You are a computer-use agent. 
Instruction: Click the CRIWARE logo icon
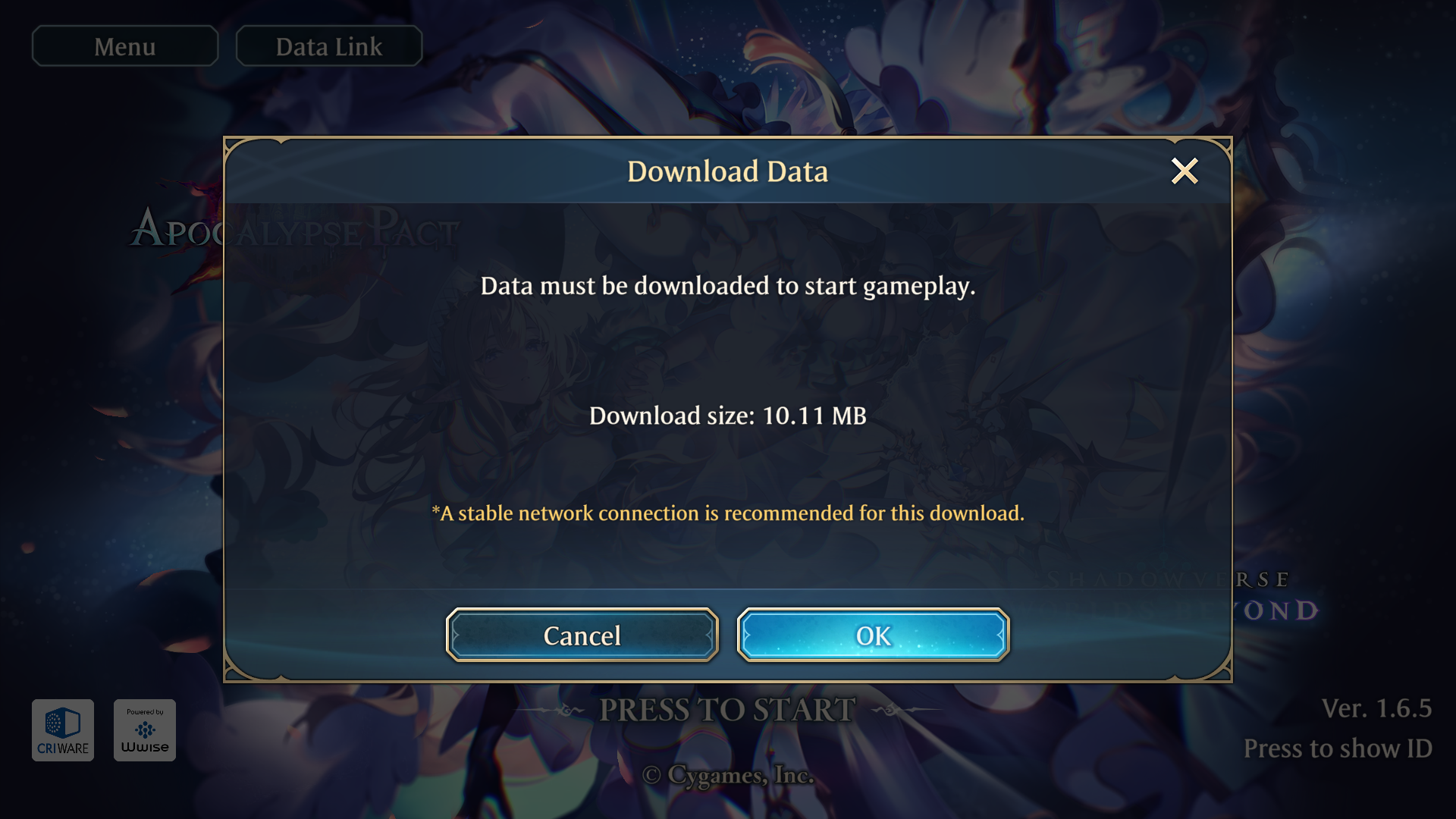click(63, 730)
